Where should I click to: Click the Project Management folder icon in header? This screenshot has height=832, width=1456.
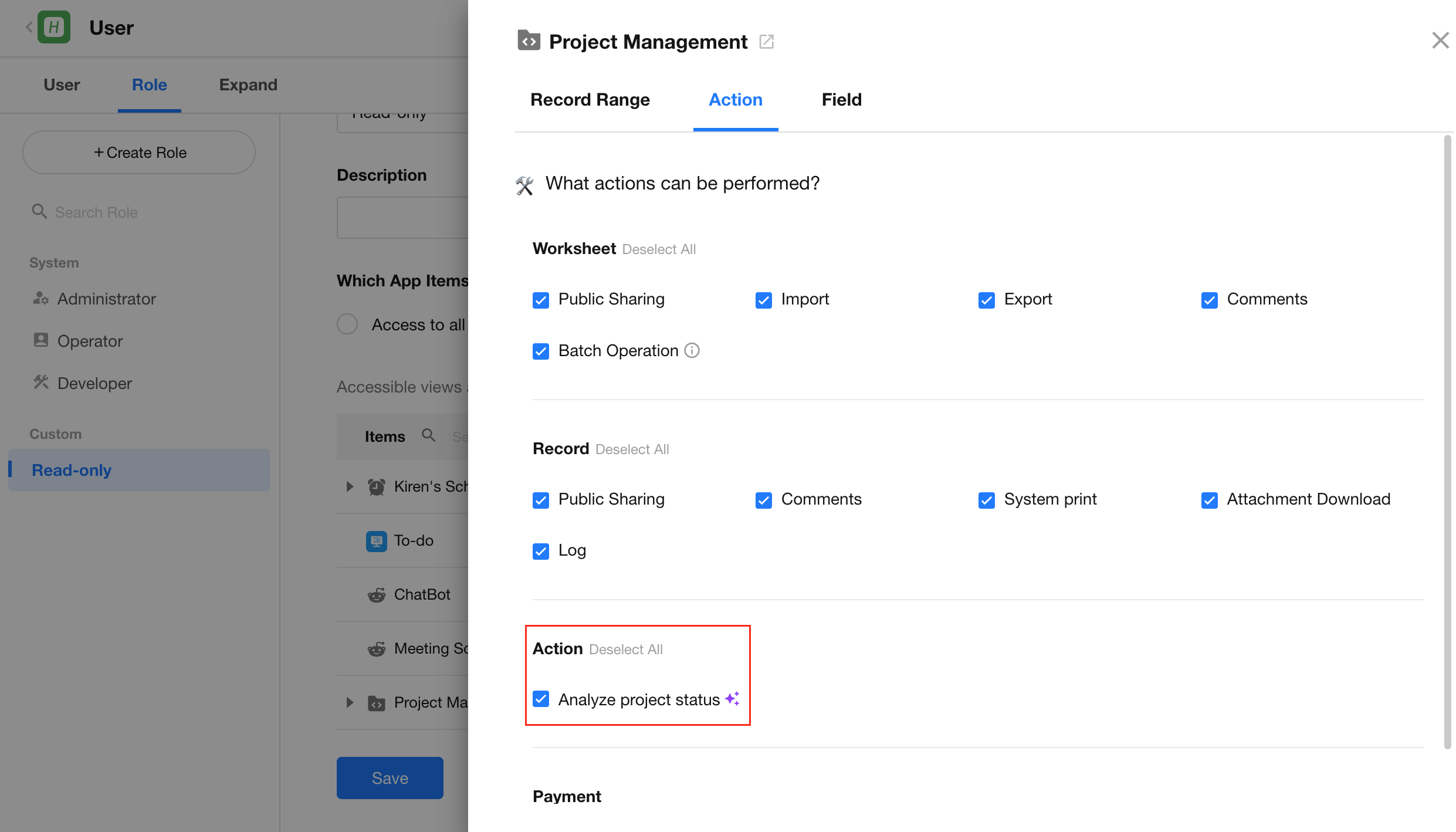click(x=529, y=41)
